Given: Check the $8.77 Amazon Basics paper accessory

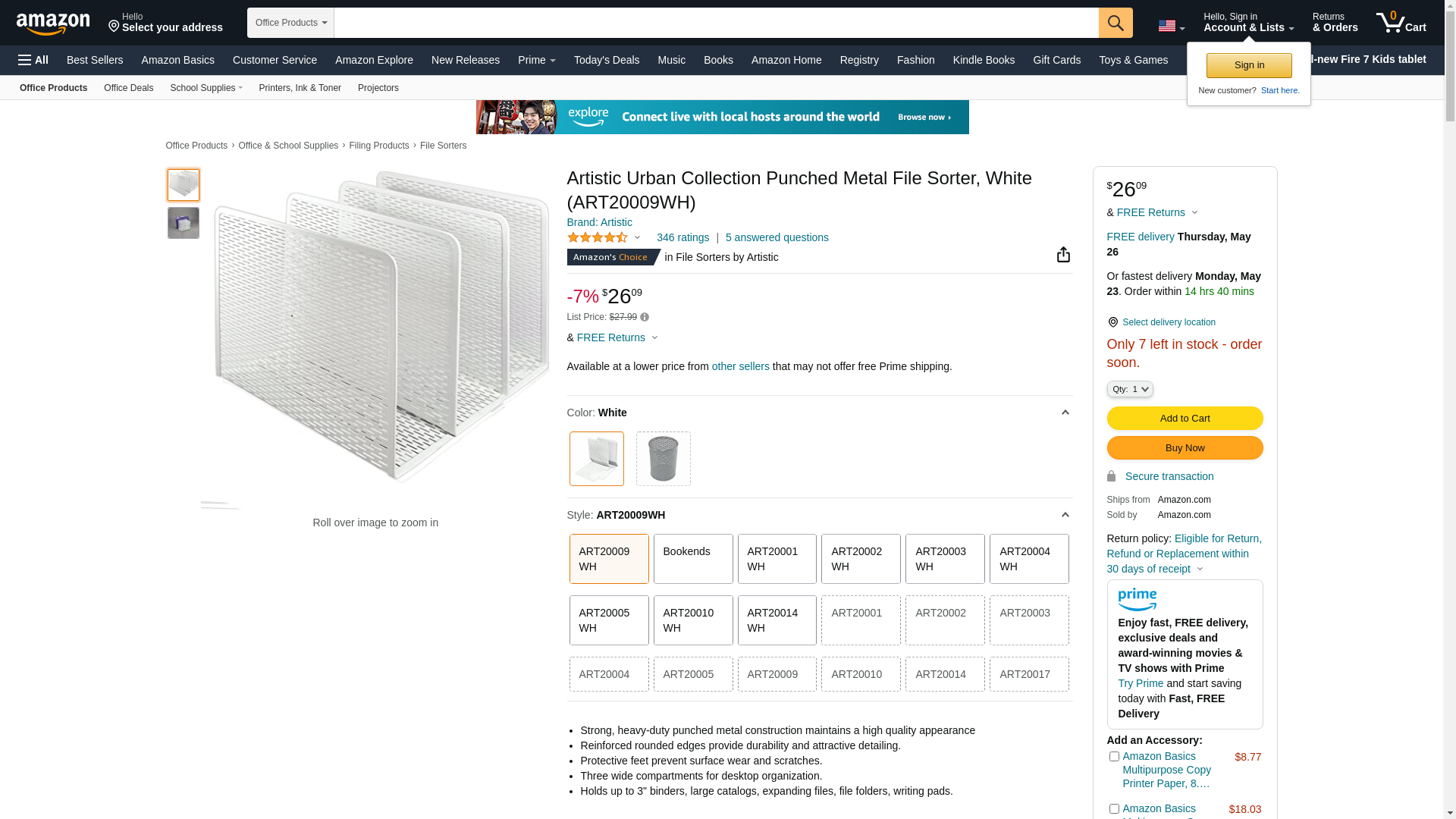Looking at the screenshot, I should click(1114, 757).
